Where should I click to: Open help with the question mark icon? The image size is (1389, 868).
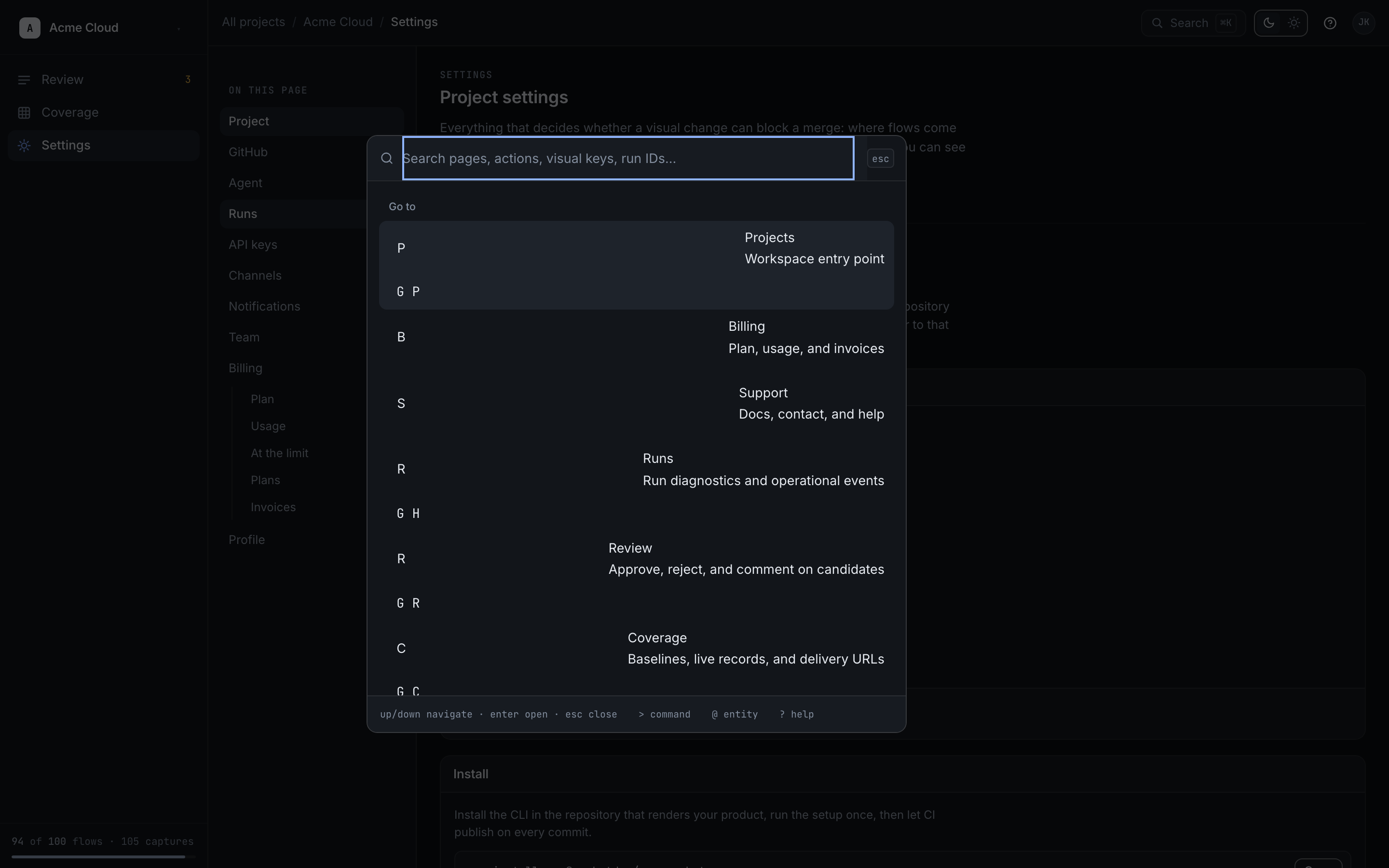click(x=1330, y=23)
